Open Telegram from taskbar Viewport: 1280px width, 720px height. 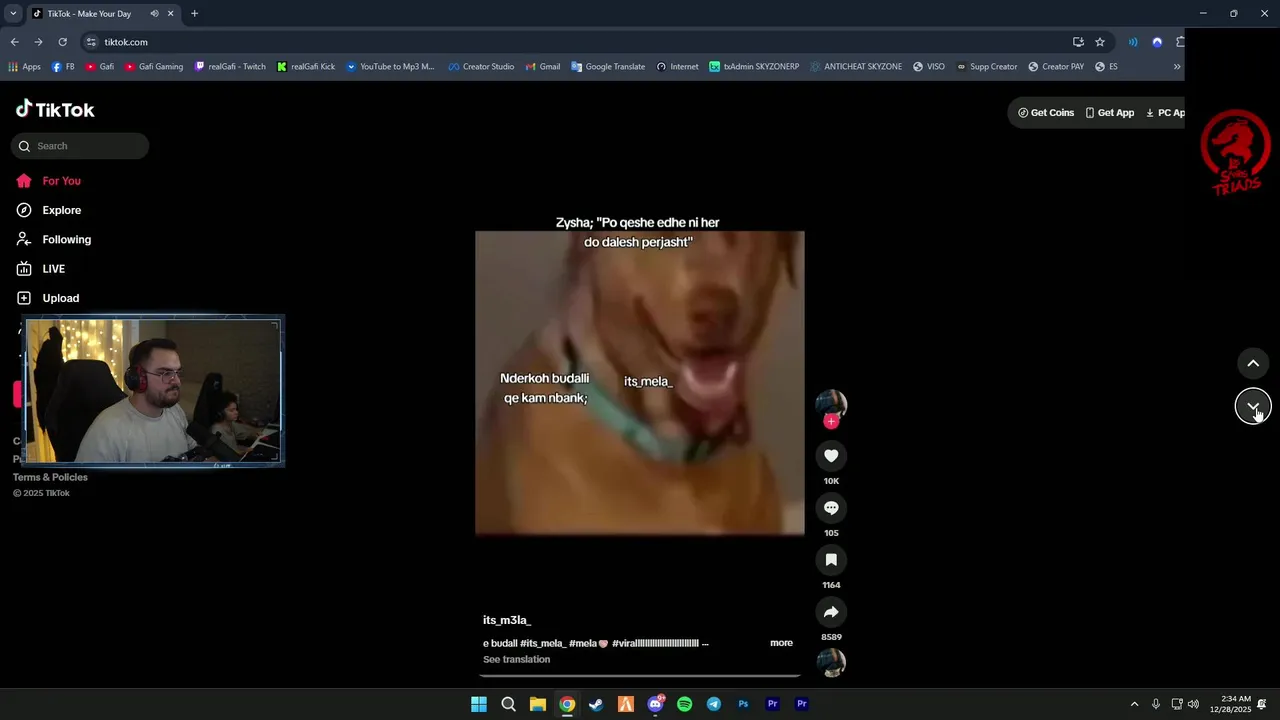click(713, 704)
